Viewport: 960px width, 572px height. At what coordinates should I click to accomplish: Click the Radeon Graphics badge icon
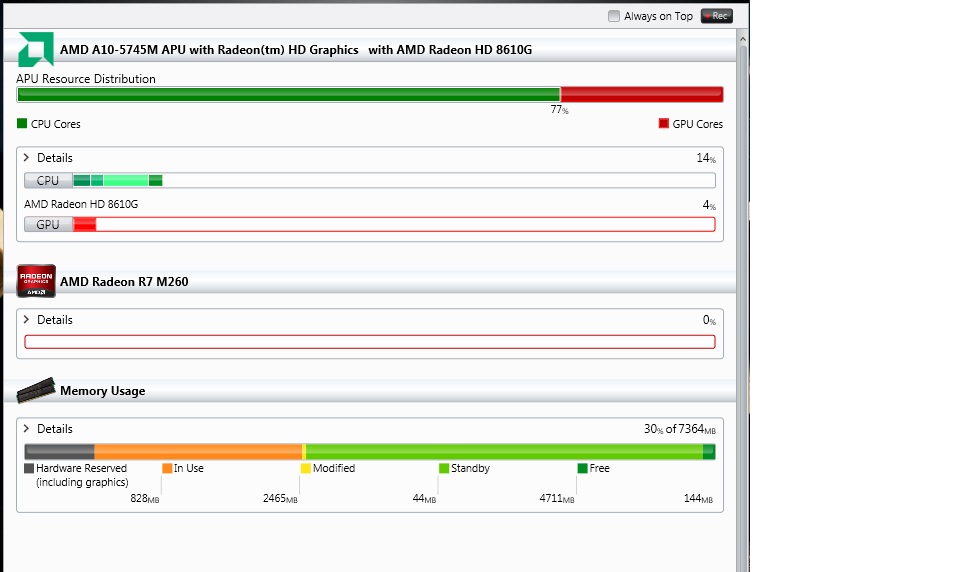[36, 281]
